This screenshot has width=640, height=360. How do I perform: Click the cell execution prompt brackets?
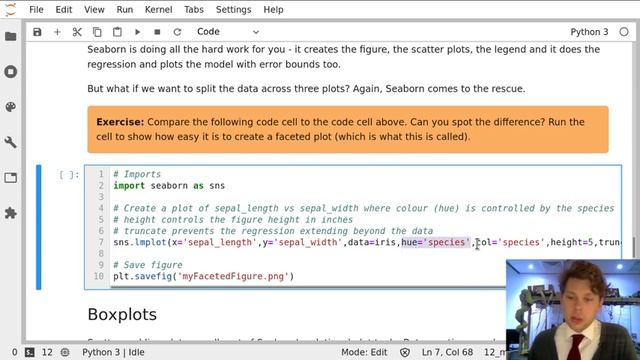[x=69, y=175]
